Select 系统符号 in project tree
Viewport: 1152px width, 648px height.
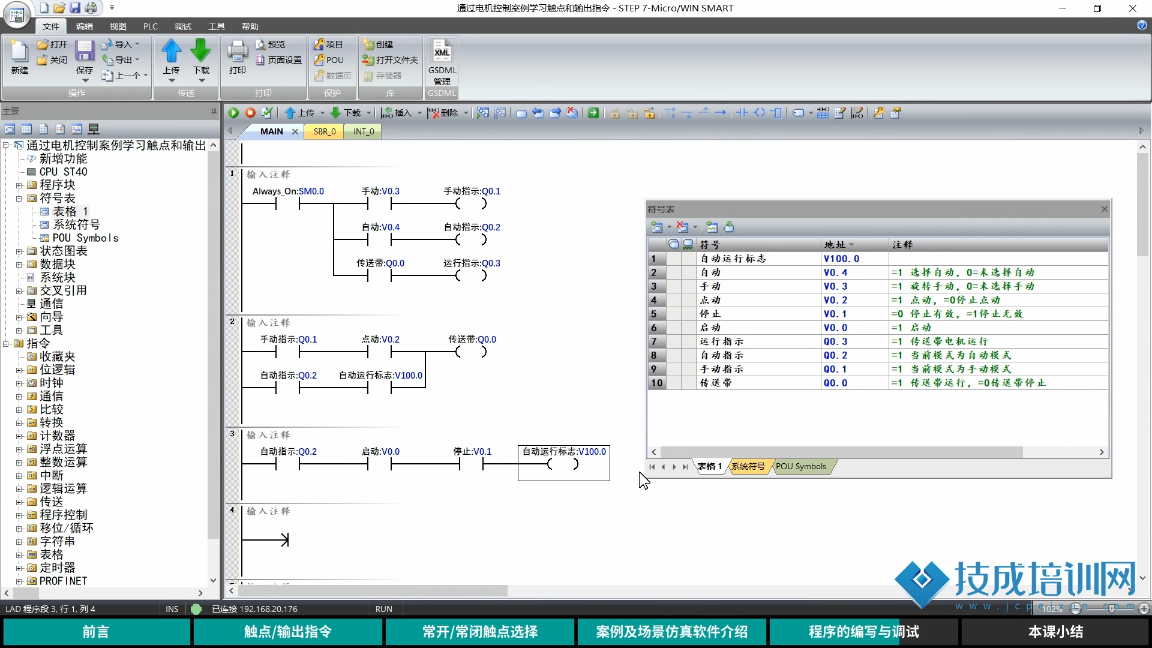pyautogui.click(x=76, y=225)
